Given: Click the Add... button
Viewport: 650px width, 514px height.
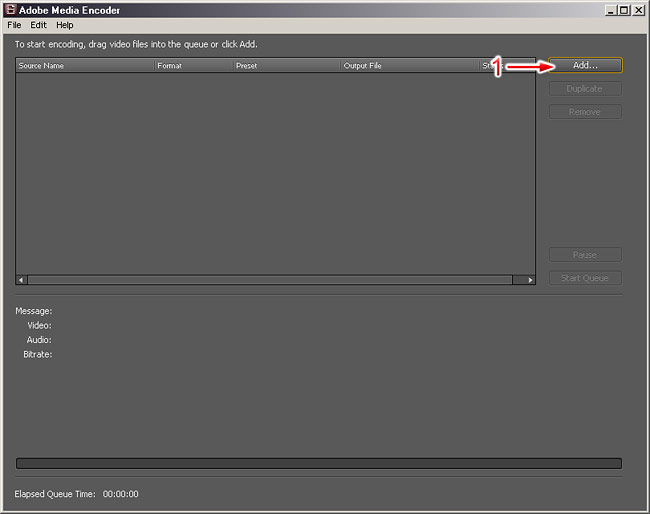Looking at the screenshot, I should (x=585, y=65).
